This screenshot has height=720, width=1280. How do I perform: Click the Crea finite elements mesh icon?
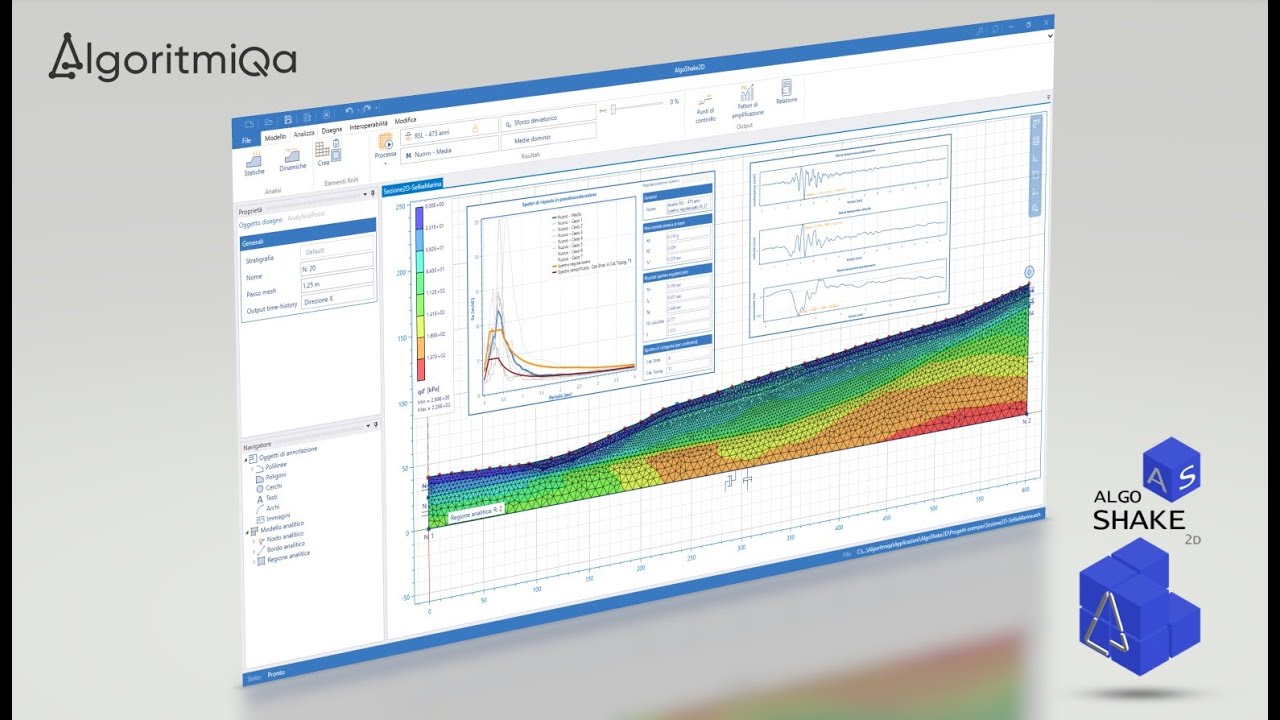[x=323, y=149]
